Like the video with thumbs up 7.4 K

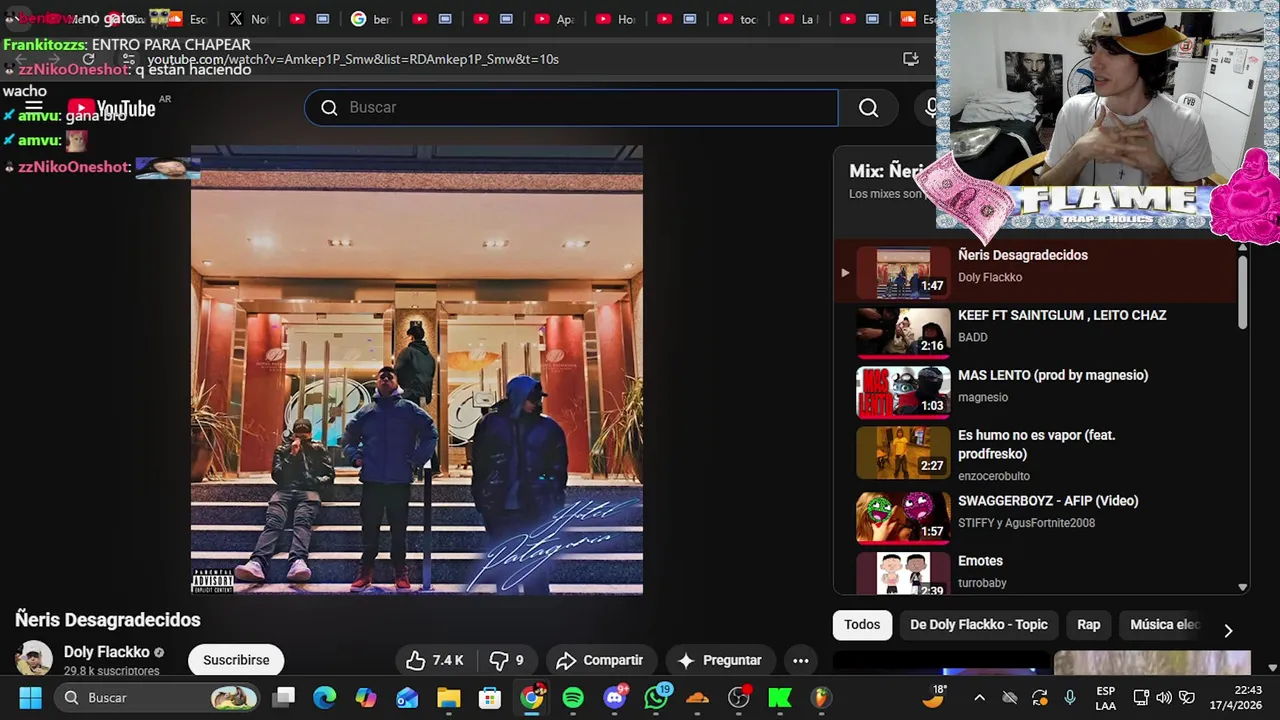click(435, 660)
